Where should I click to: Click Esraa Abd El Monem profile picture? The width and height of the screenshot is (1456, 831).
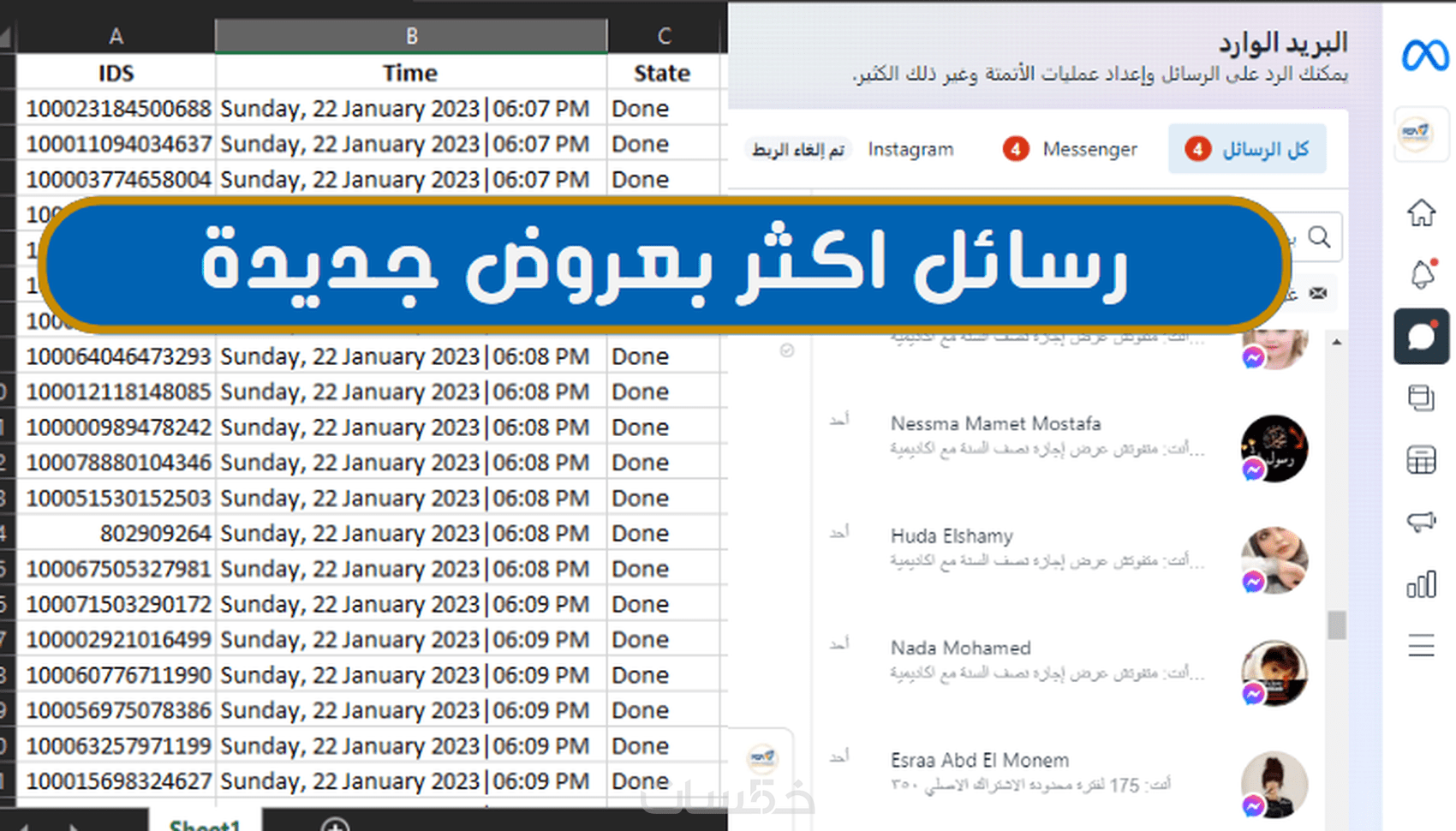(x=1274, y=785)
